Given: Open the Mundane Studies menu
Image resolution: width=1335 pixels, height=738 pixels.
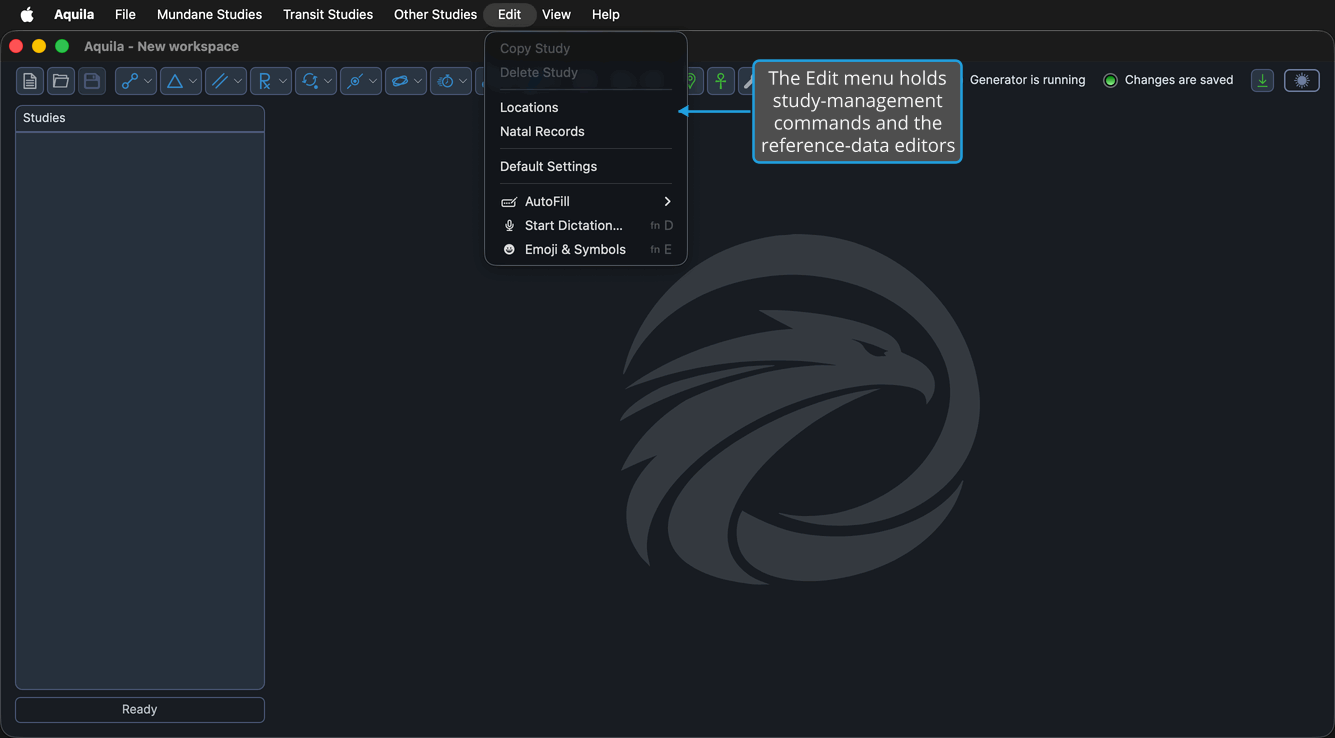Looking at the screenshot, I should click(209, 14).
